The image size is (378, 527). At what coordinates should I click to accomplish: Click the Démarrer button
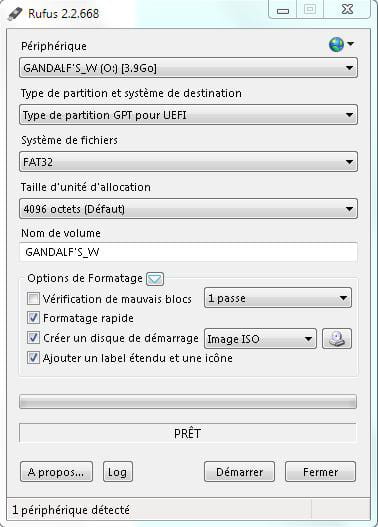pyautogui.click(x=239, y=472)
